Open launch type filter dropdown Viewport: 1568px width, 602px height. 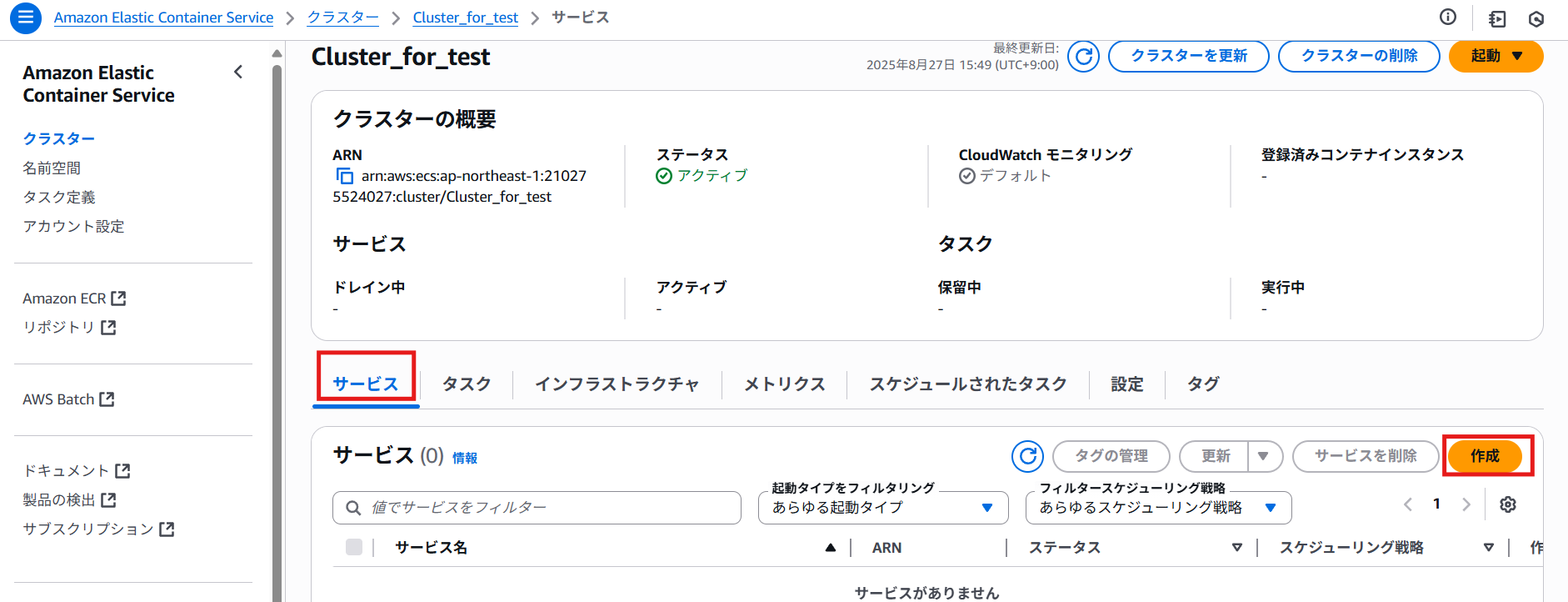point(883,508)
